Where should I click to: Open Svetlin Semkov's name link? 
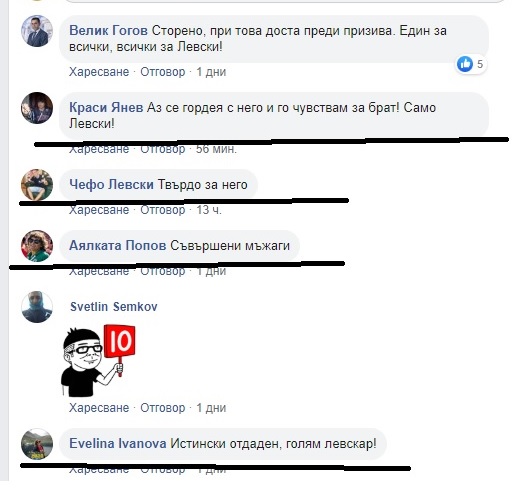[114, 307]
